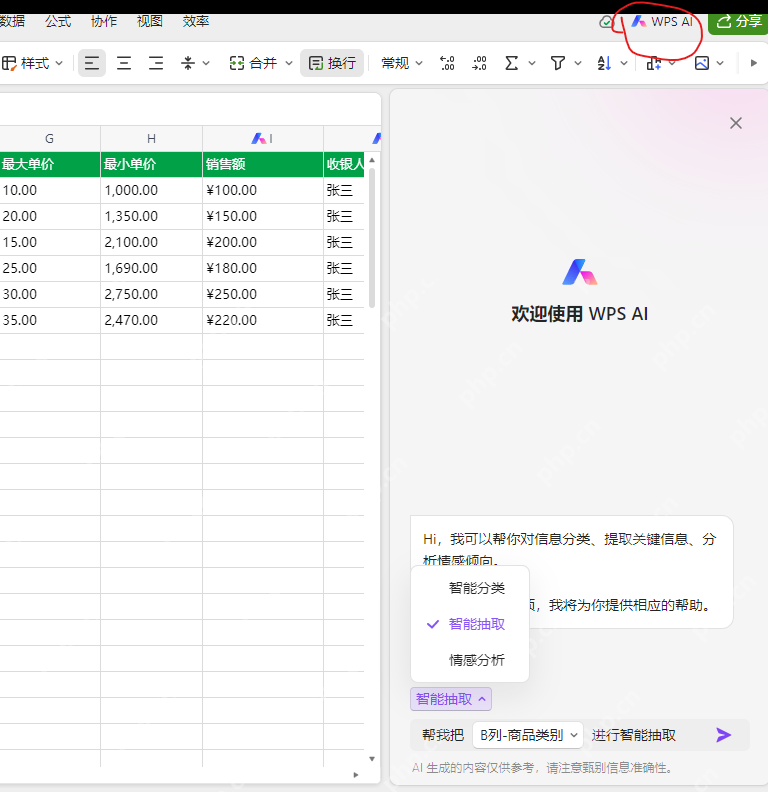Viewport: 768px width, 792px height.
Task: Close the WPS AI side panel
Action: pyautogui.click(x=736, y=123)
